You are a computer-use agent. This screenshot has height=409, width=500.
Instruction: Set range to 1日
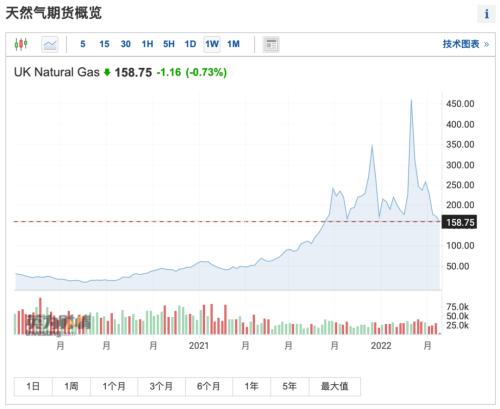(x=33, y=387)
